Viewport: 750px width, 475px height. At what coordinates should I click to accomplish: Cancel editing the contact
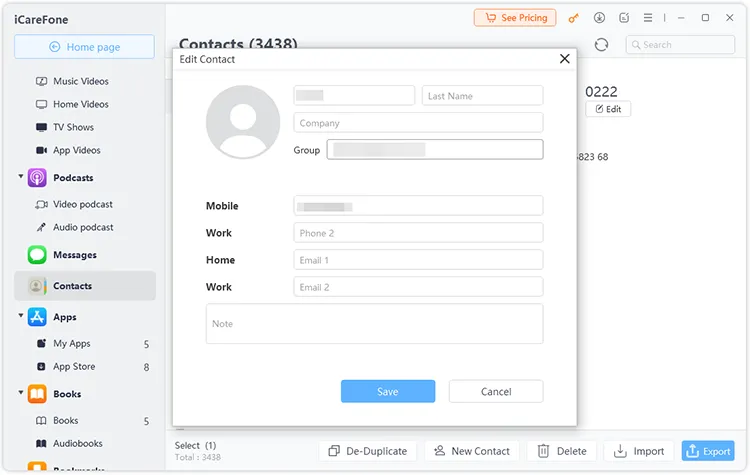(496, 391)
